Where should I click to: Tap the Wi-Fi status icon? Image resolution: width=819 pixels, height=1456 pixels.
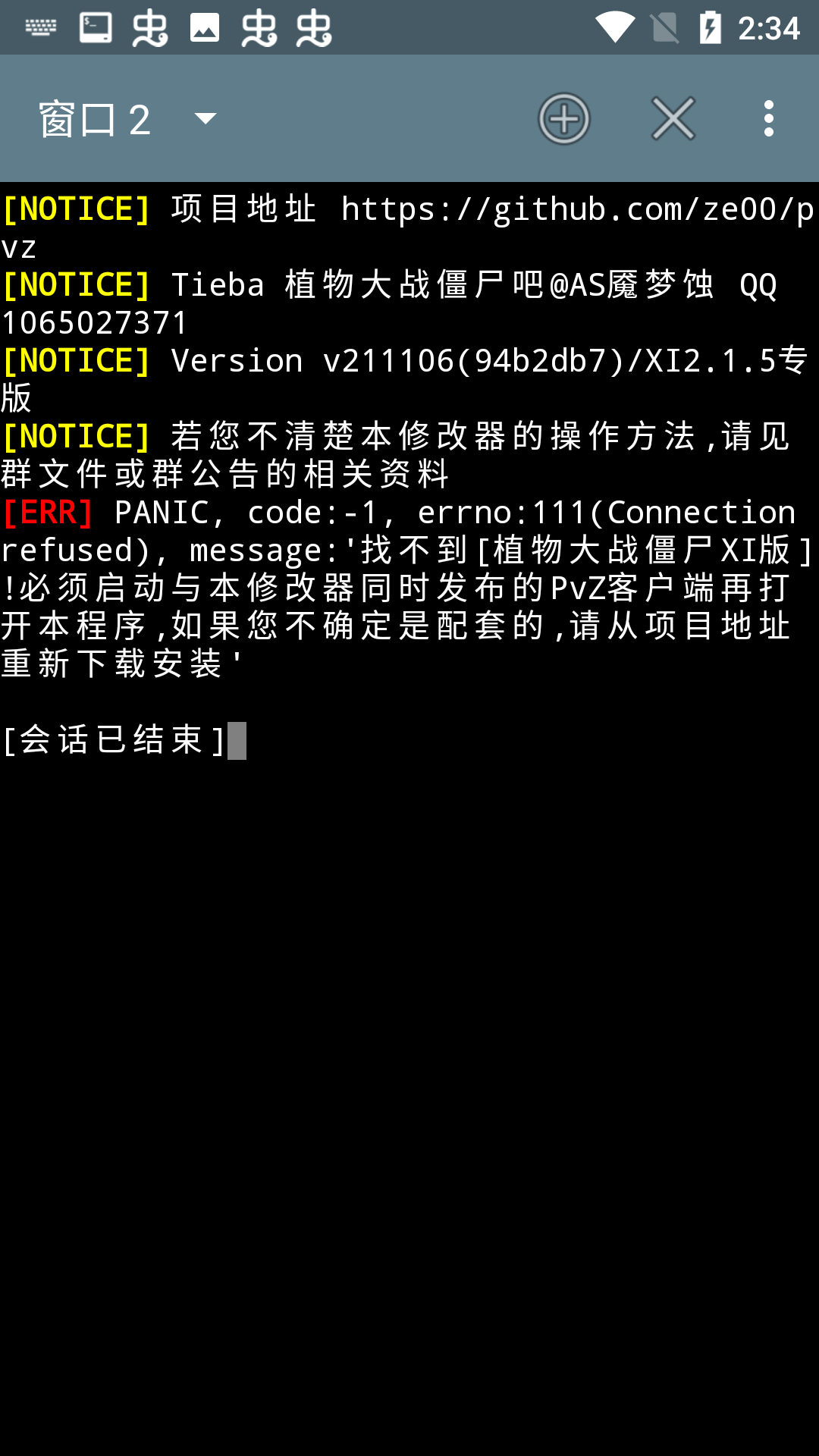[615, 27]
